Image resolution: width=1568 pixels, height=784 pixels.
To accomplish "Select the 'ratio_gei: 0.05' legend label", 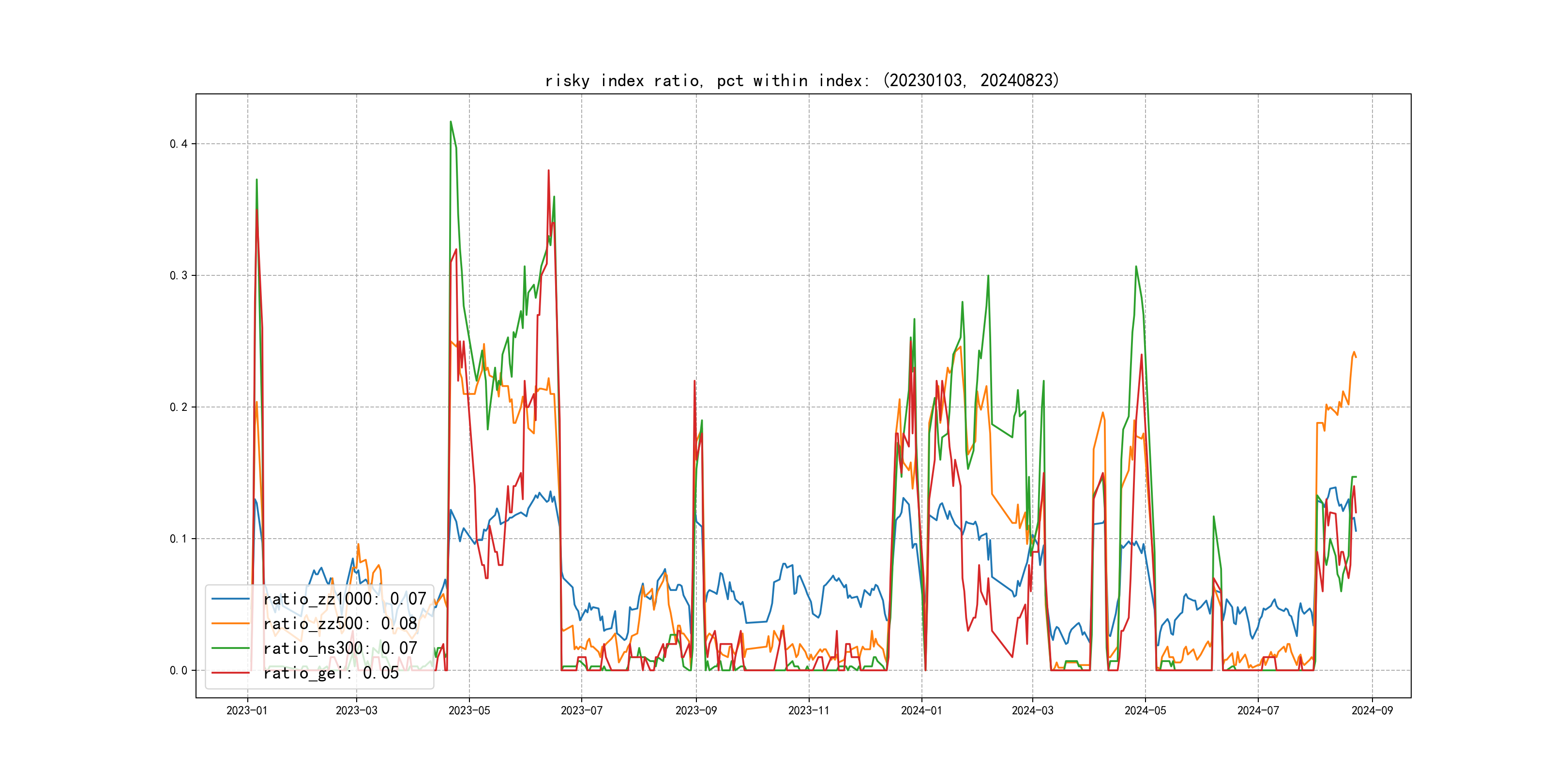I will pyautogui.click(x=331, y=673).
